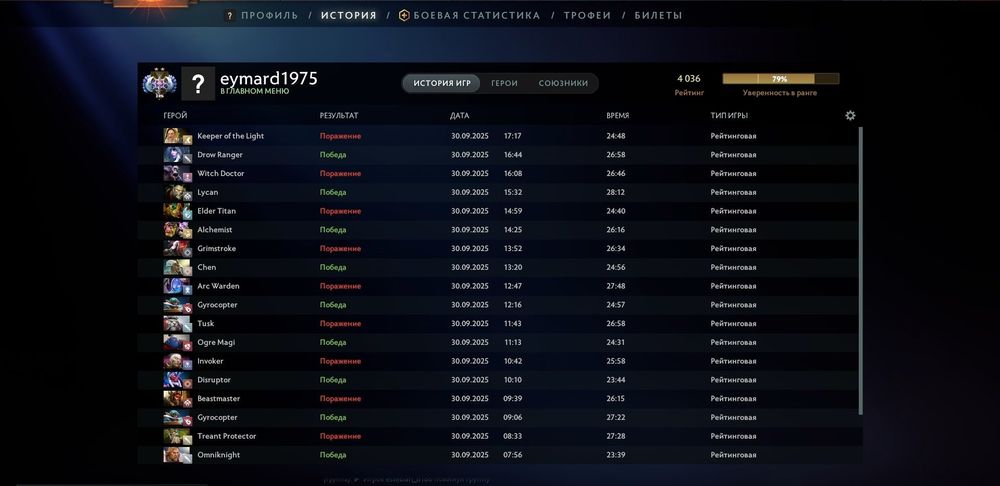Click the Witch Doctor hero portrait
The image size is (1000, 486).
coord(177,173)
